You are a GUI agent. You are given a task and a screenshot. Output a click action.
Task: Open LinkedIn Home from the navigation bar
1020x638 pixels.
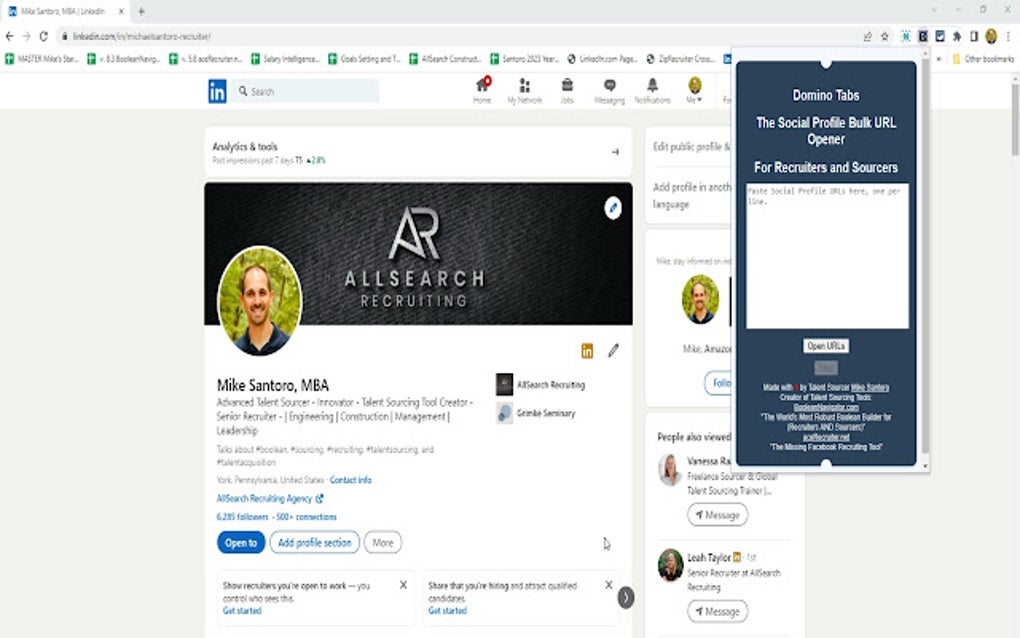[483, 88]
